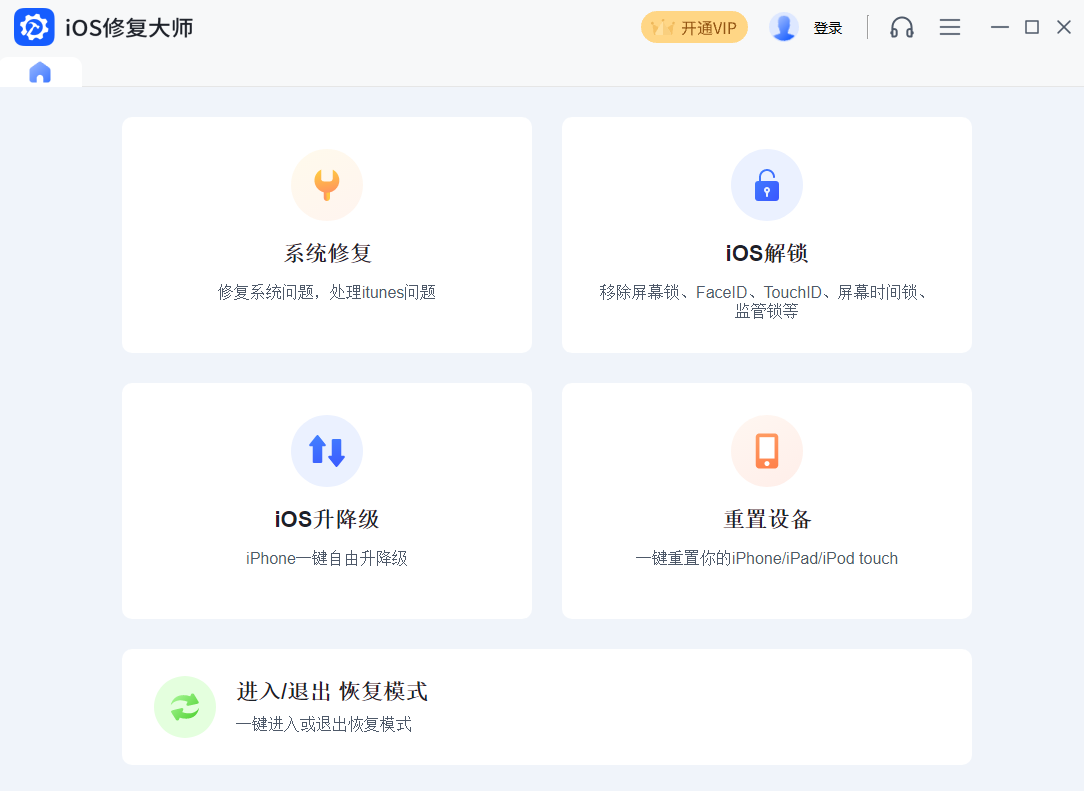This screenshot has width=1084, height=791.
Task: Open the iOS升降级 title
Action: pos(327,519)
